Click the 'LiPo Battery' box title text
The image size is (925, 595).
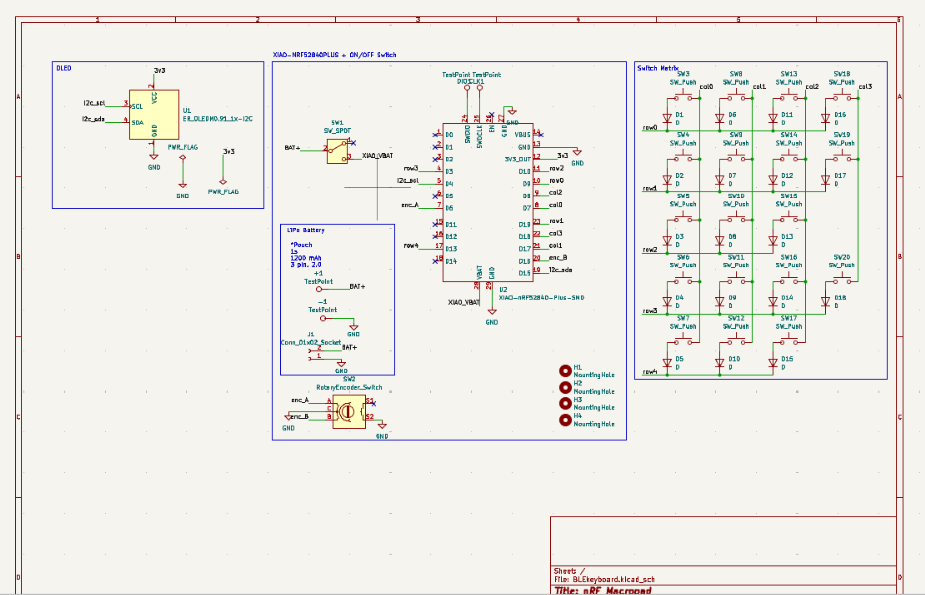click(x=306, y=230)
